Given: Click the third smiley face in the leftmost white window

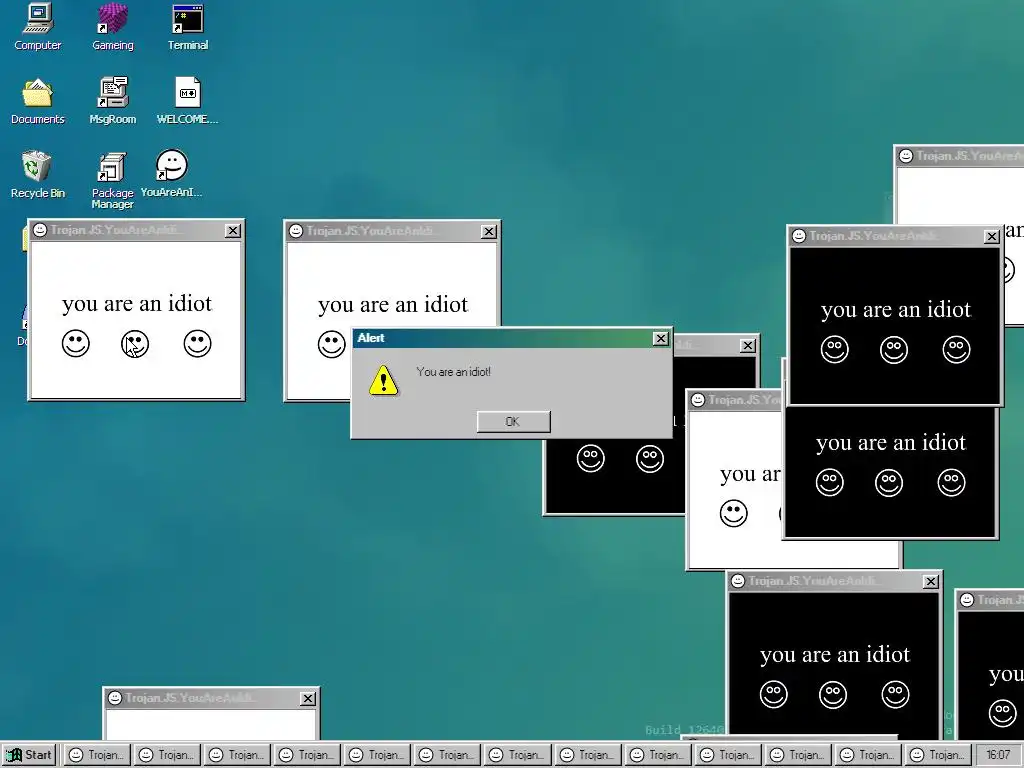Looking at the screenshot, I should click(197, 344).
